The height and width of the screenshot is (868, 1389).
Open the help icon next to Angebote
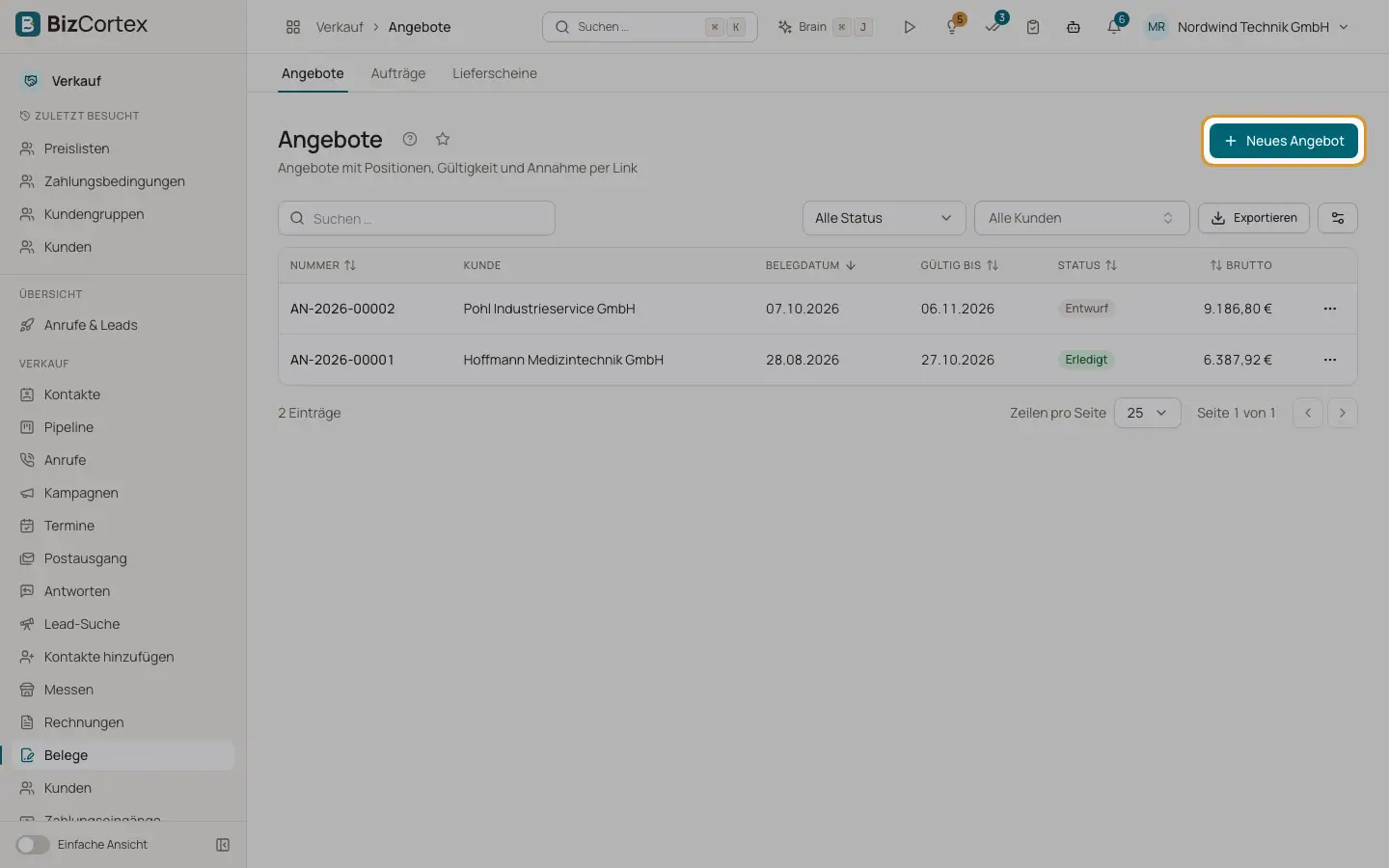410,139
